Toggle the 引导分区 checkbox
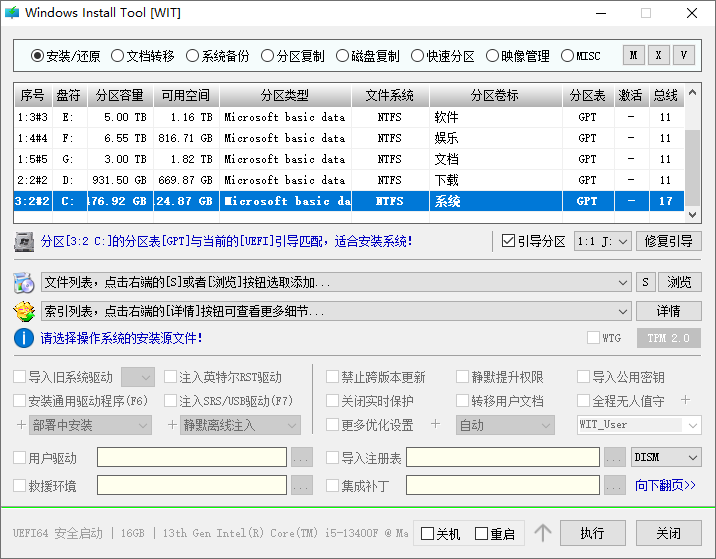The height and width of the screenshot is (559, 716). pos(509,241)
